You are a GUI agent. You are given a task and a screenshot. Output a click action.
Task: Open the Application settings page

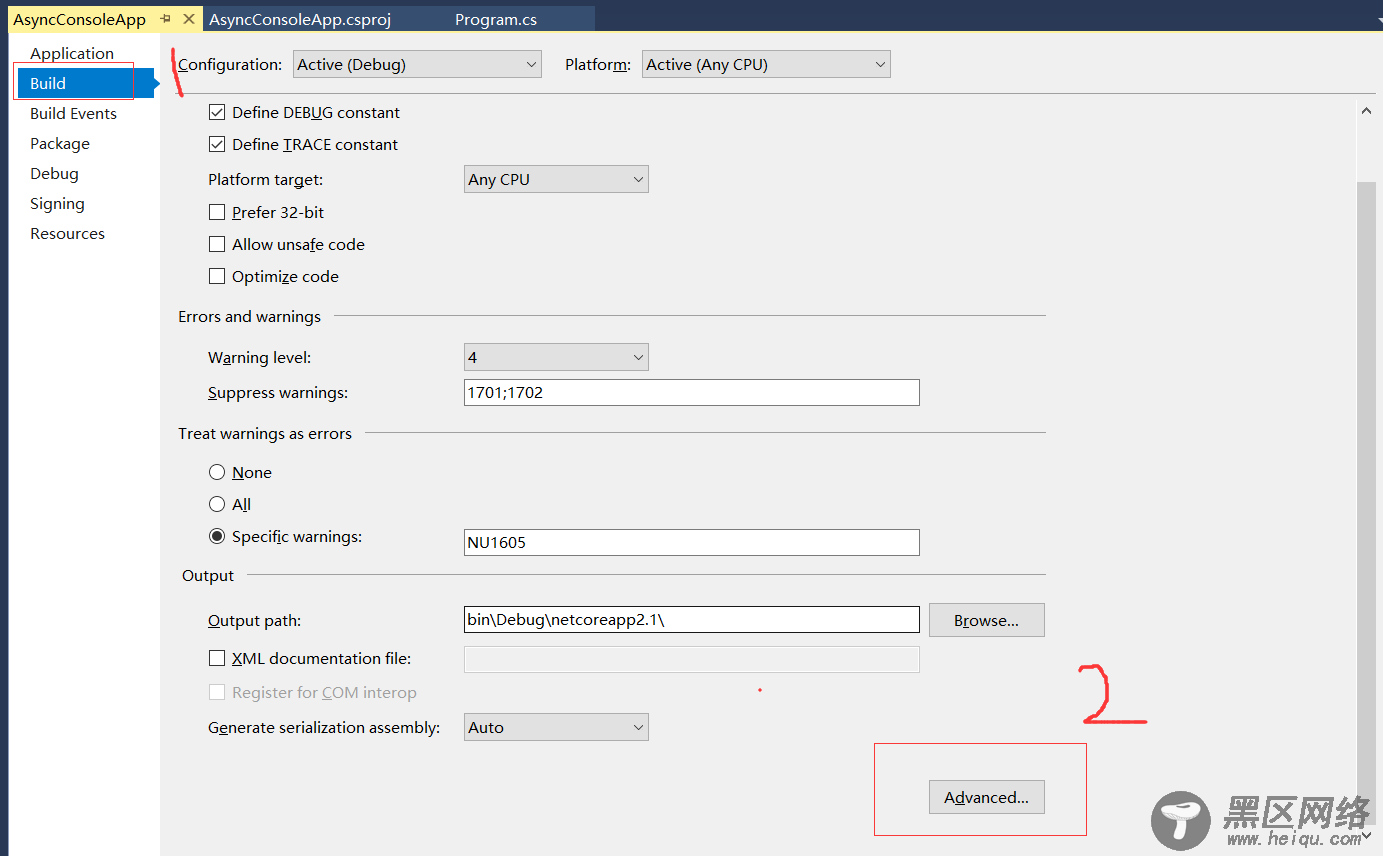72,53
